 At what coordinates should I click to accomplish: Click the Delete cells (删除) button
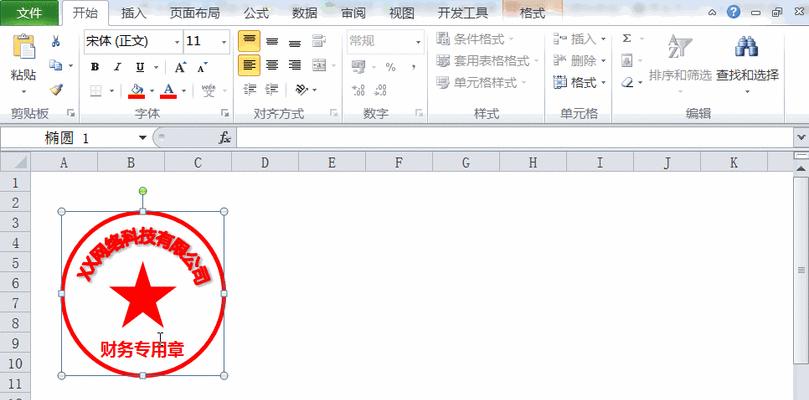pyautogui.click(x=579, y=61)
